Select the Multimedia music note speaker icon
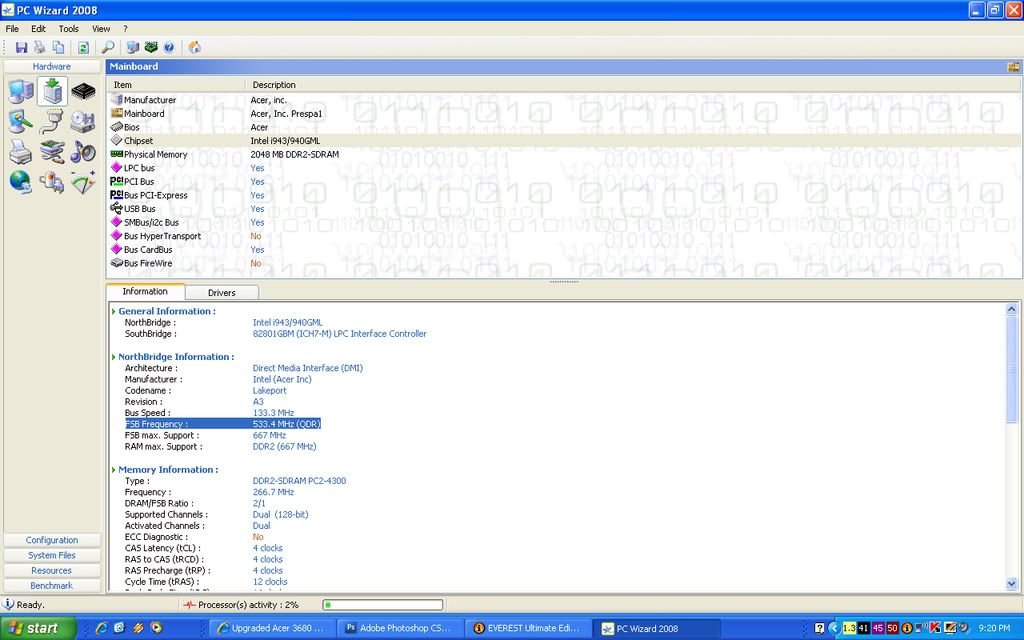The image size is (1024, 640). click(83, 152)
